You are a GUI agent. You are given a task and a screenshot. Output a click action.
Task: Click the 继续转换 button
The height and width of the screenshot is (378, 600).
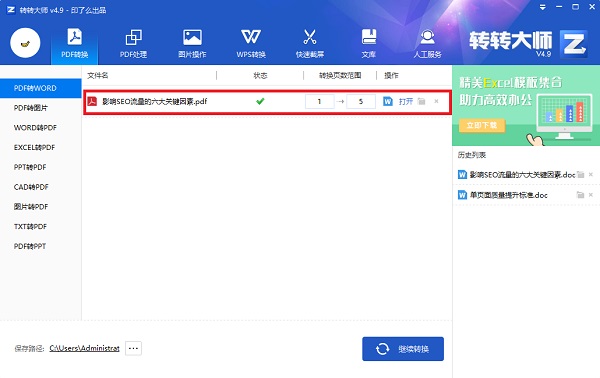pyautogui.click(x=403, y=349)
